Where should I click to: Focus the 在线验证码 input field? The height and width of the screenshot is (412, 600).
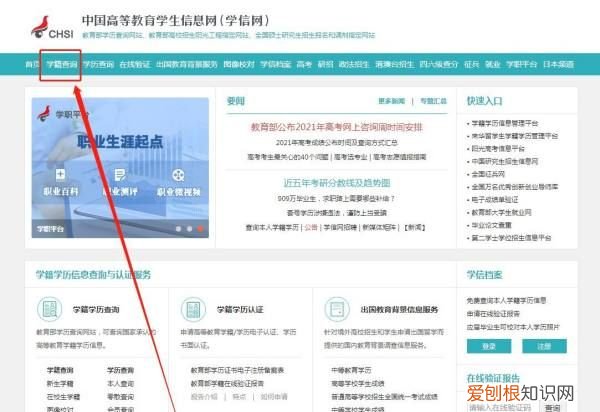501,407
